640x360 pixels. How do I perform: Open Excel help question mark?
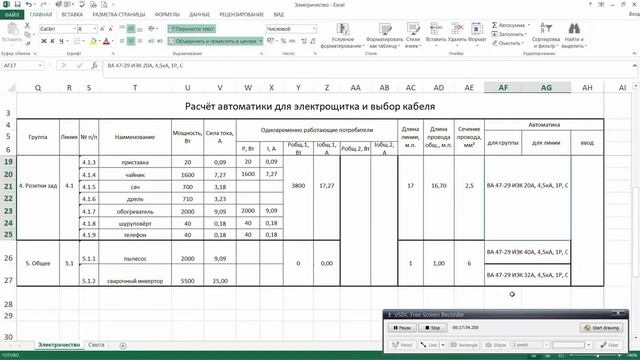[x=590, y=4]
